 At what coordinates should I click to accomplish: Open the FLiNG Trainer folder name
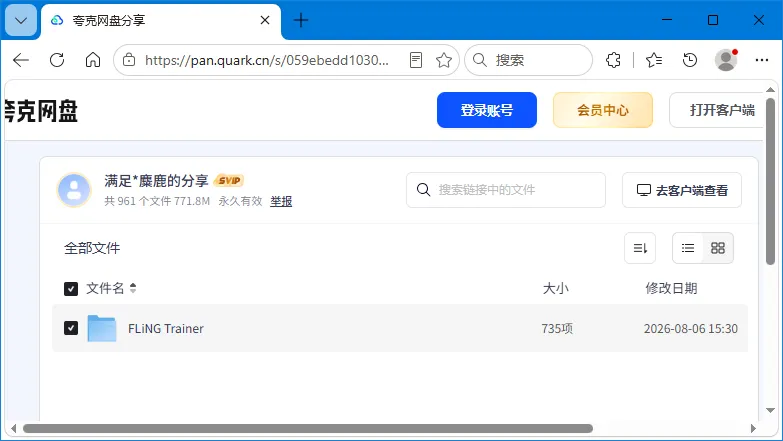pyautogui.click(x=166, y=329)
